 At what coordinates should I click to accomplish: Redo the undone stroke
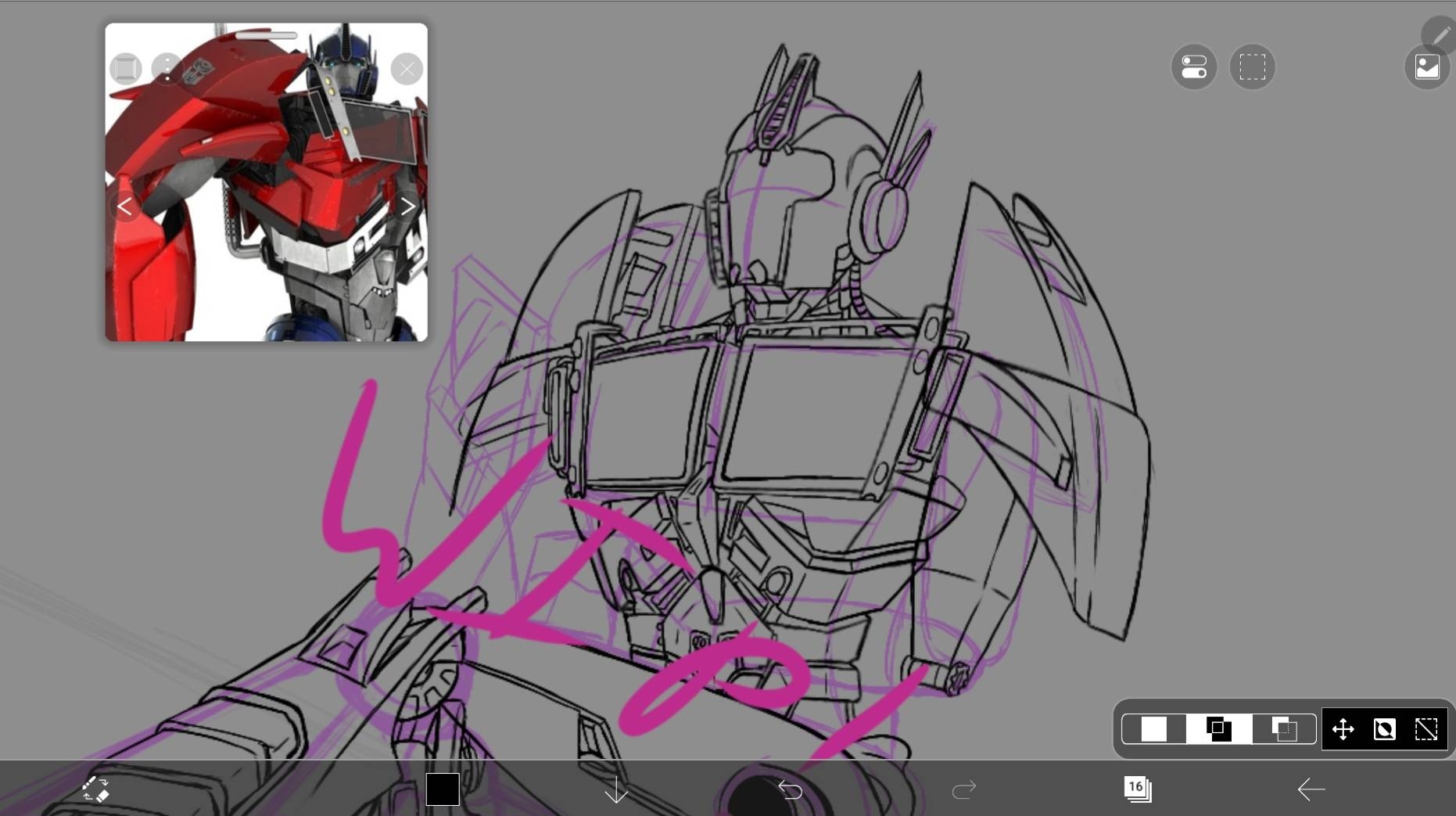963,789
